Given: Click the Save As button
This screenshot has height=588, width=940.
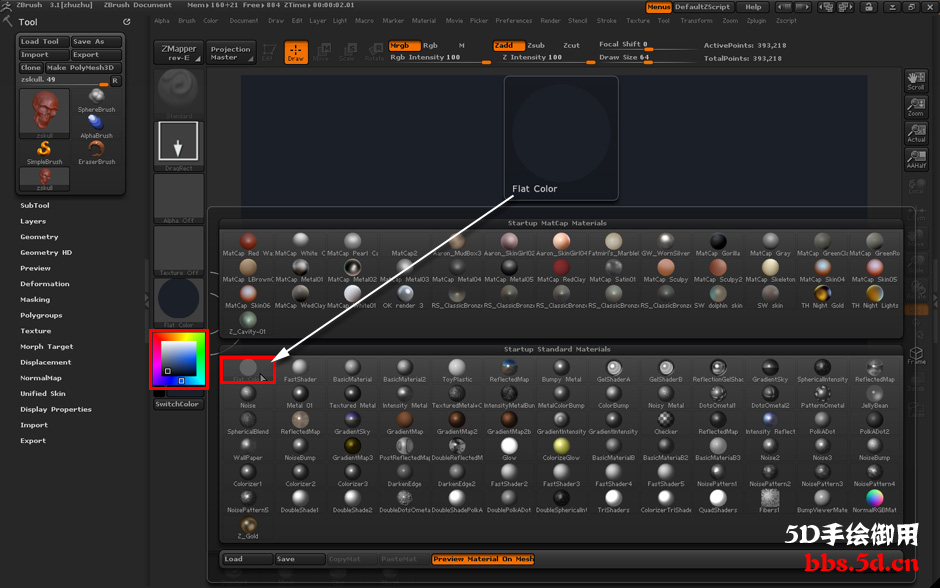Looking at the screenshot, I should point(96,42).
